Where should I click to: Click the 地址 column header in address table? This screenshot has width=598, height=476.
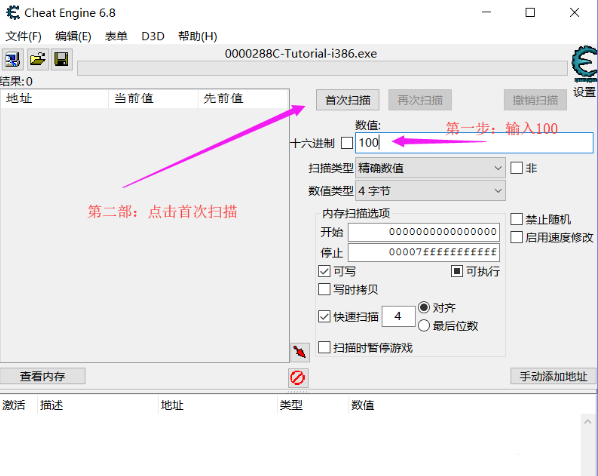[217, 405]
